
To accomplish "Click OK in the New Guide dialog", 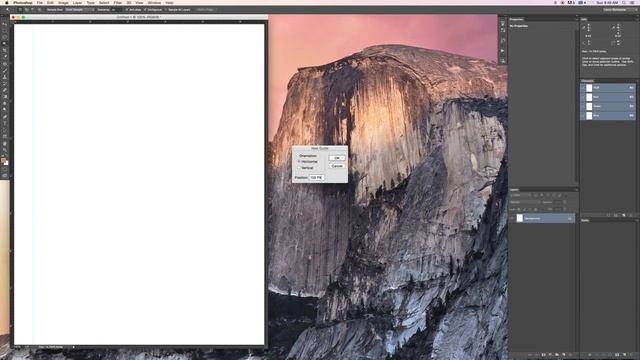I will [337, 158].
